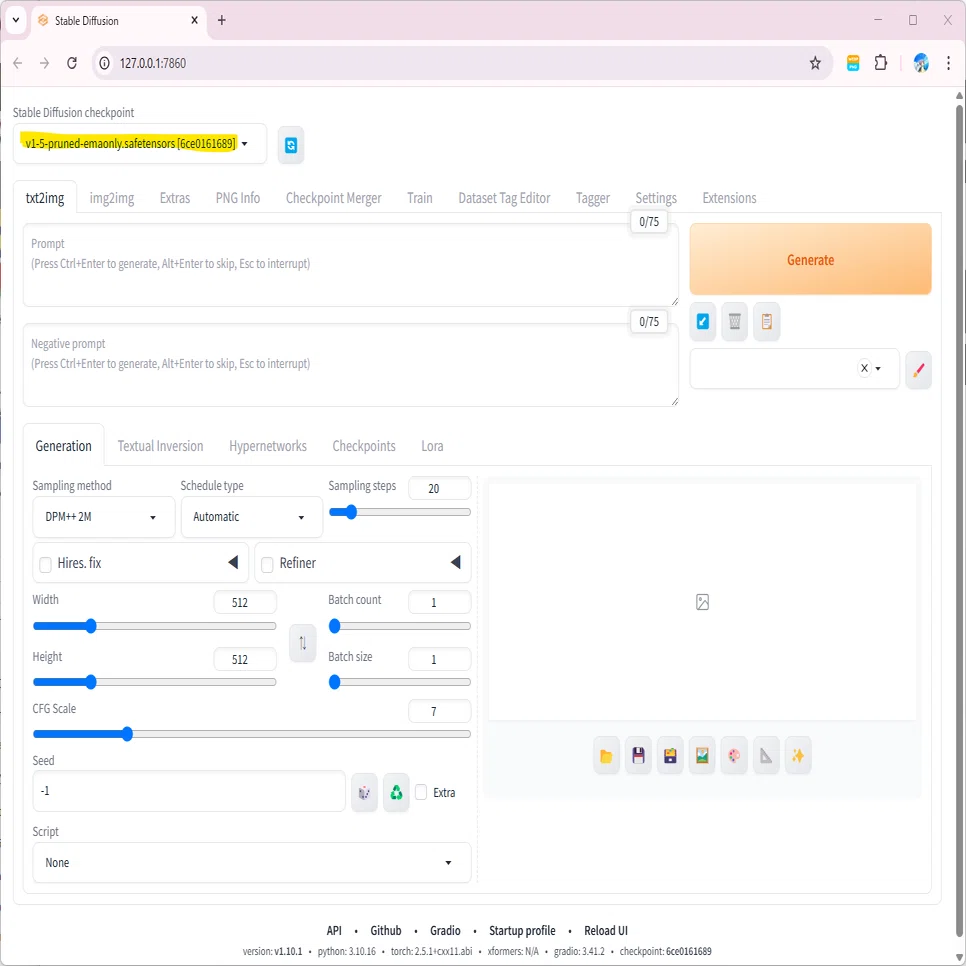Apply selected styles clipboard icon
Viewport: 966px width, 966px height.
(x=766, y=322)
